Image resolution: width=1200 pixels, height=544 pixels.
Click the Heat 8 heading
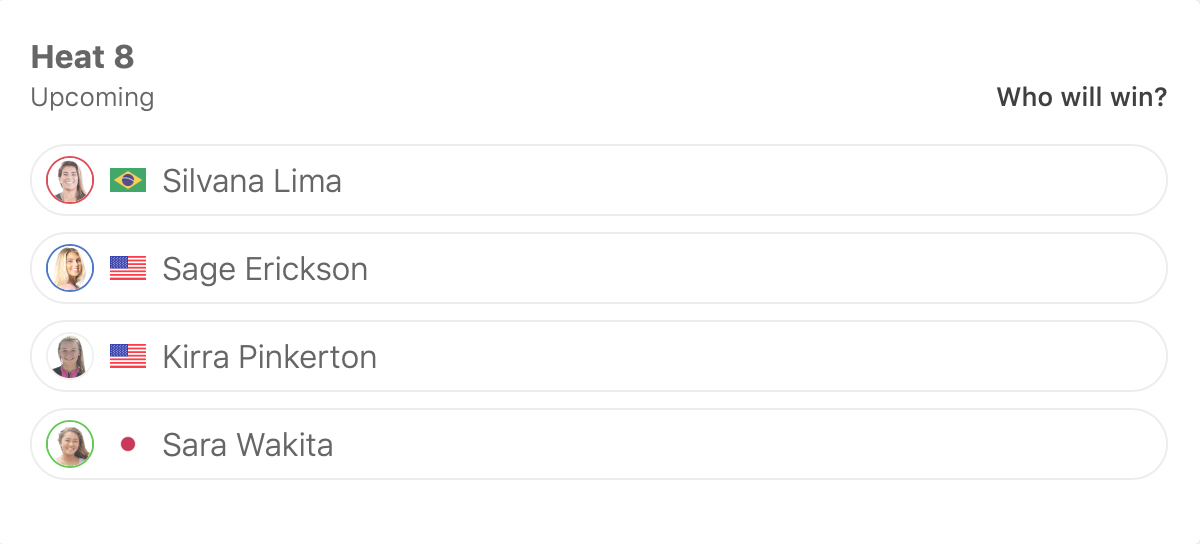click(82, 57)
